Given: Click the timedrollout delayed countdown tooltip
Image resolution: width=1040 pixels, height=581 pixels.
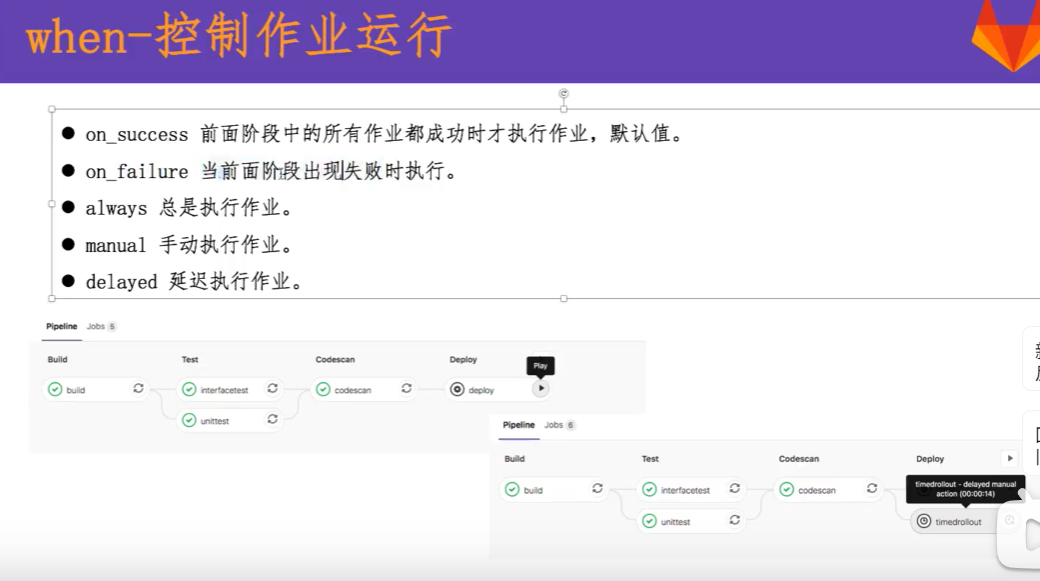Looking at the screenshot, I should (964, 489).
